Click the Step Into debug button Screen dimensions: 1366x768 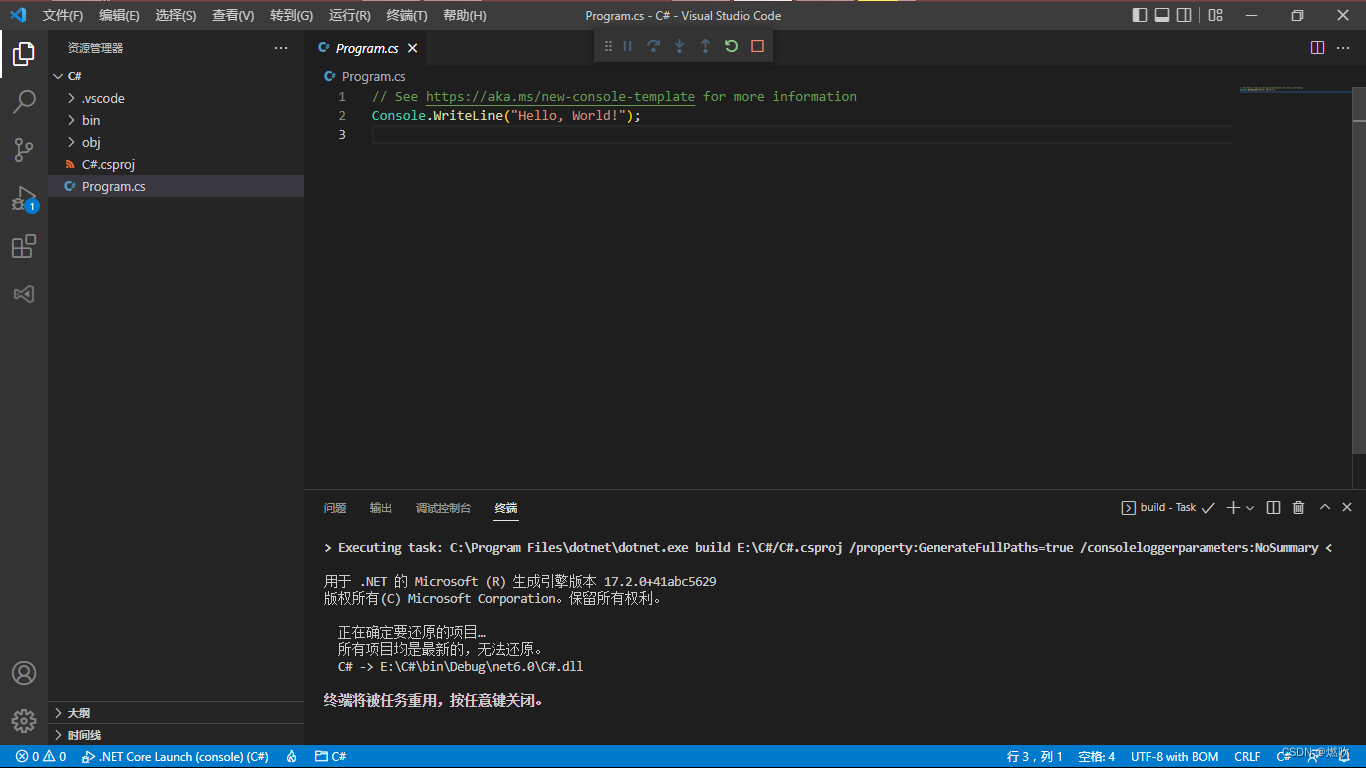coord(679,46)
